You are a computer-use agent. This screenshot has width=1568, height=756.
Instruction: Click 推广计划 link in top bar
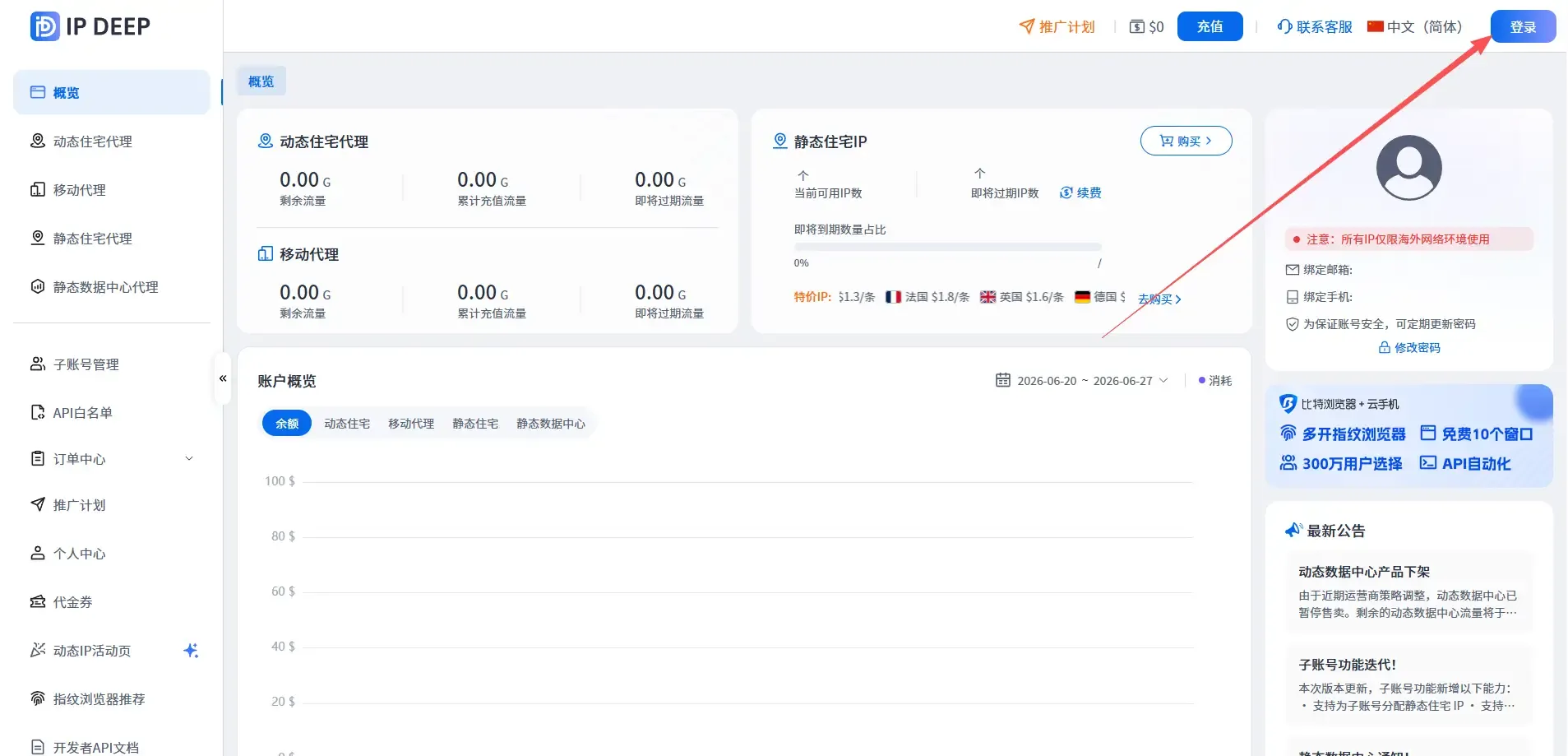pos(1057,26)
